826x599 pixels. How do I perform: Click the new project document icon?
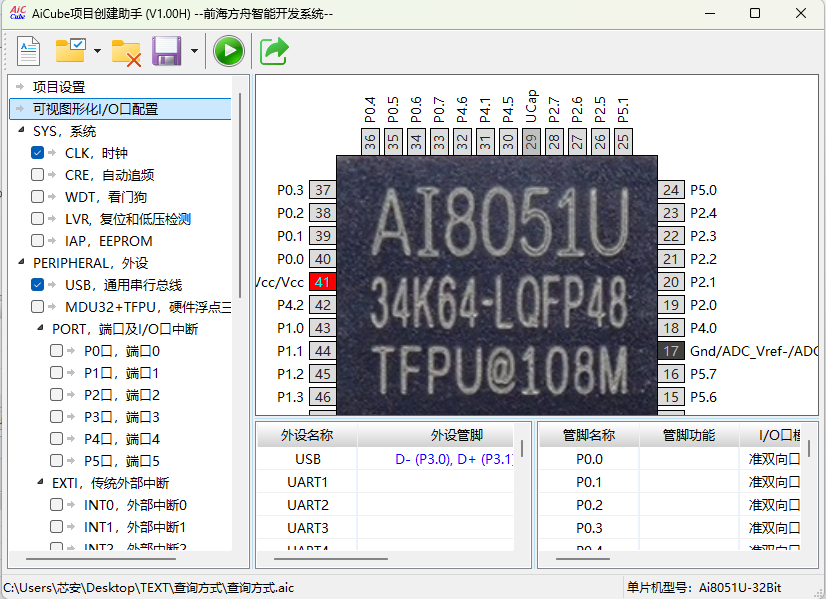point(28,51)
